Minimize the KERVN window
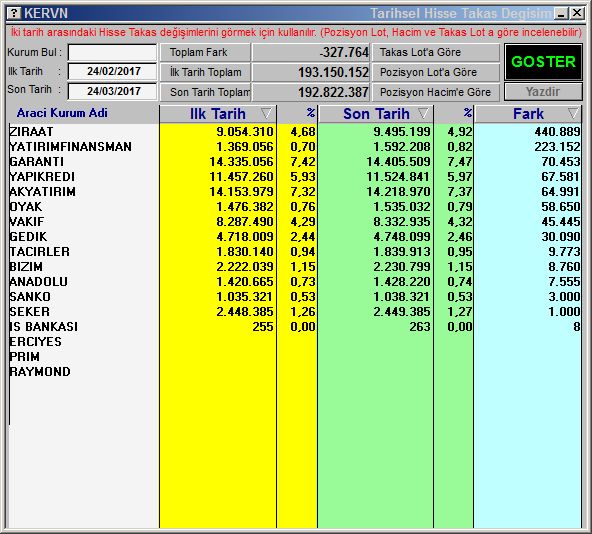The height and width of the screenshot is (534, 592). [561, 14]
